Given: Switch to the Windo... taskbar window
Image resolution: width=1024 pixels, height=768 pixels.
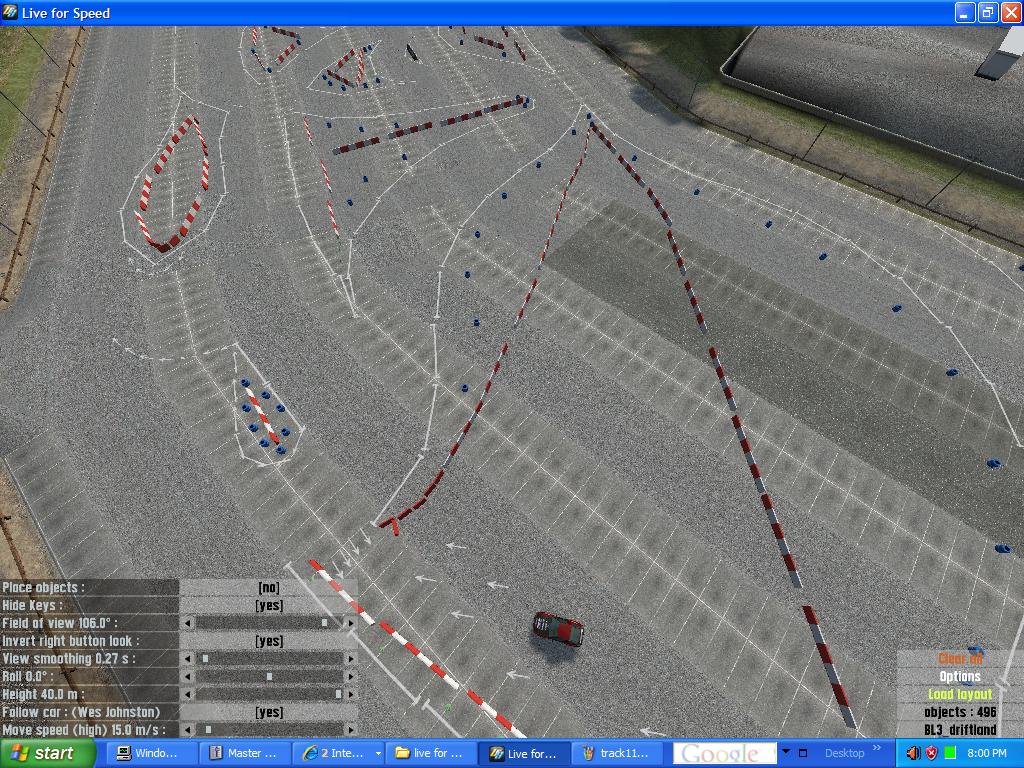Looking at the screenshot, I should [x=150, y=753].
